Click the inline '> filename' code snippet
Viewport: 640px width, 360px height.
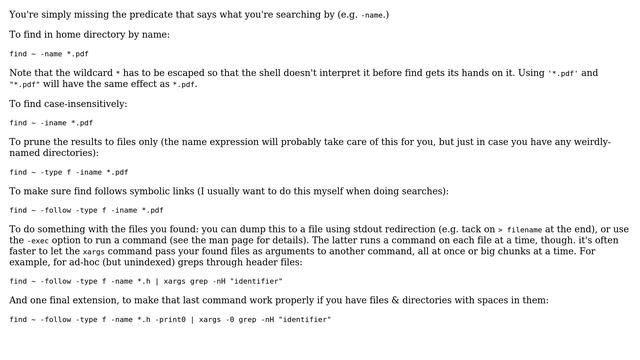coord(520,230)
